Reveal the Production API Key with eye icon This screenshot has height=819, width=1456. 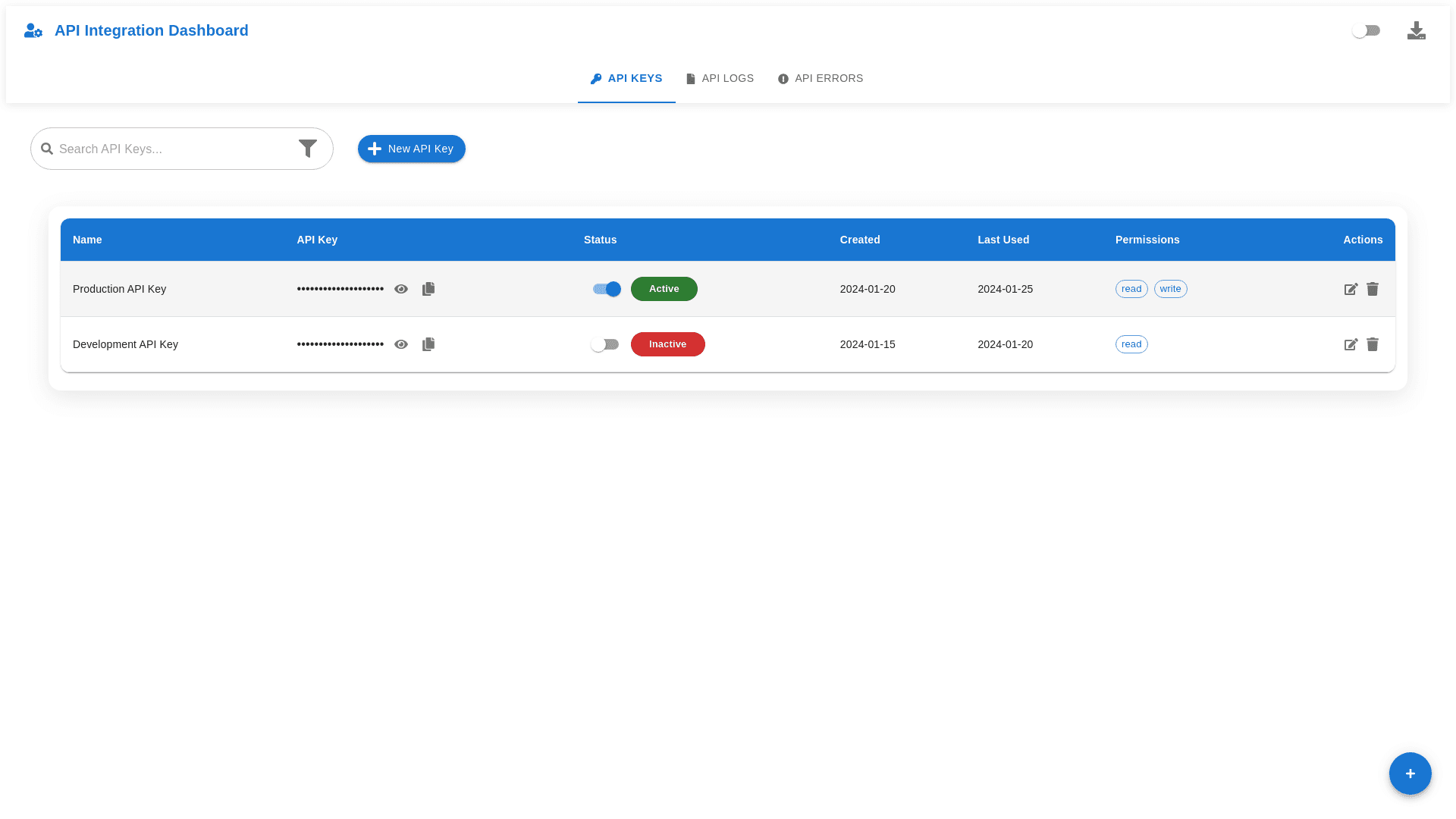(401, 289)
